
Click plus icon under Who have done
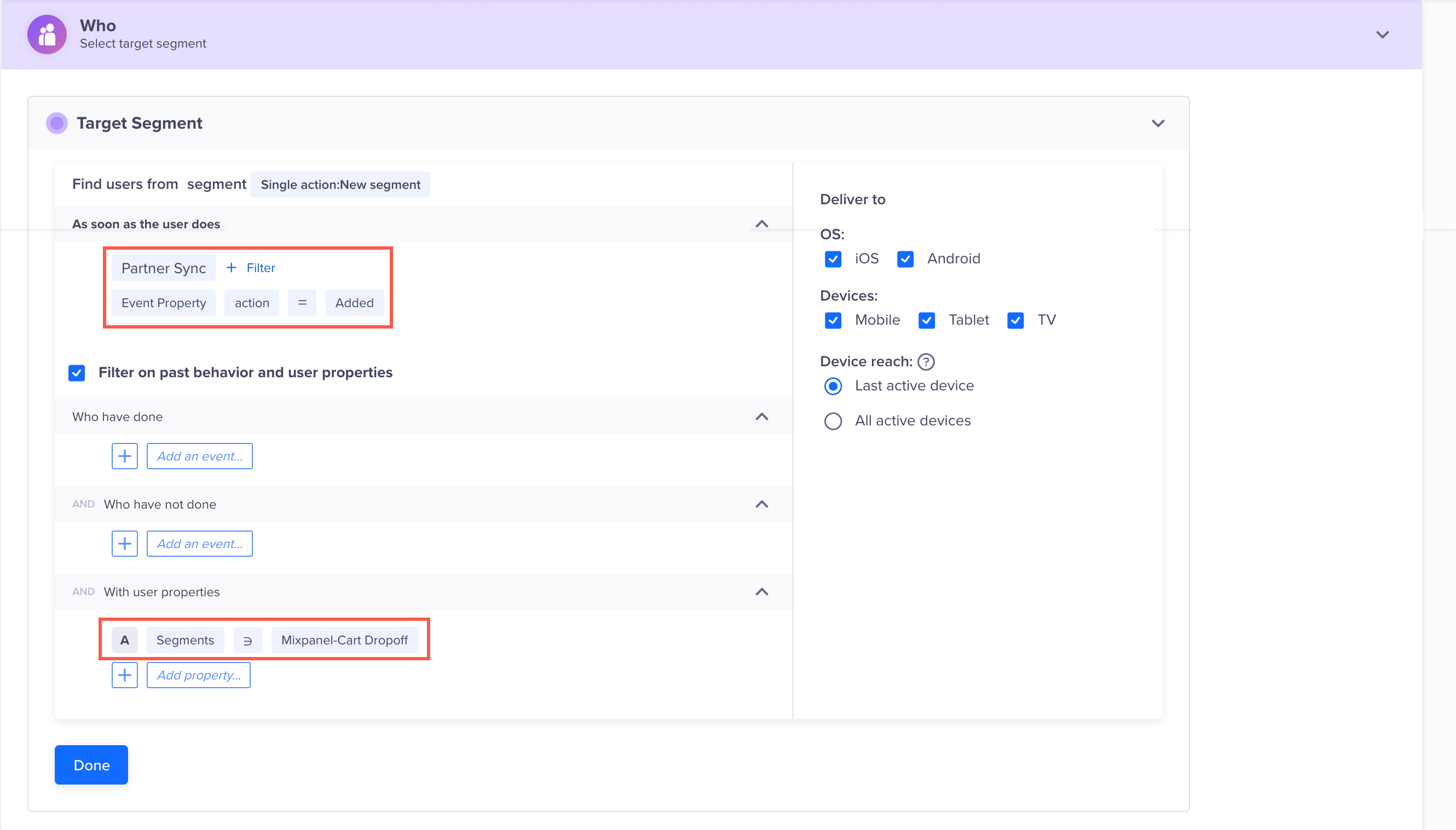[x=124, y=456]
